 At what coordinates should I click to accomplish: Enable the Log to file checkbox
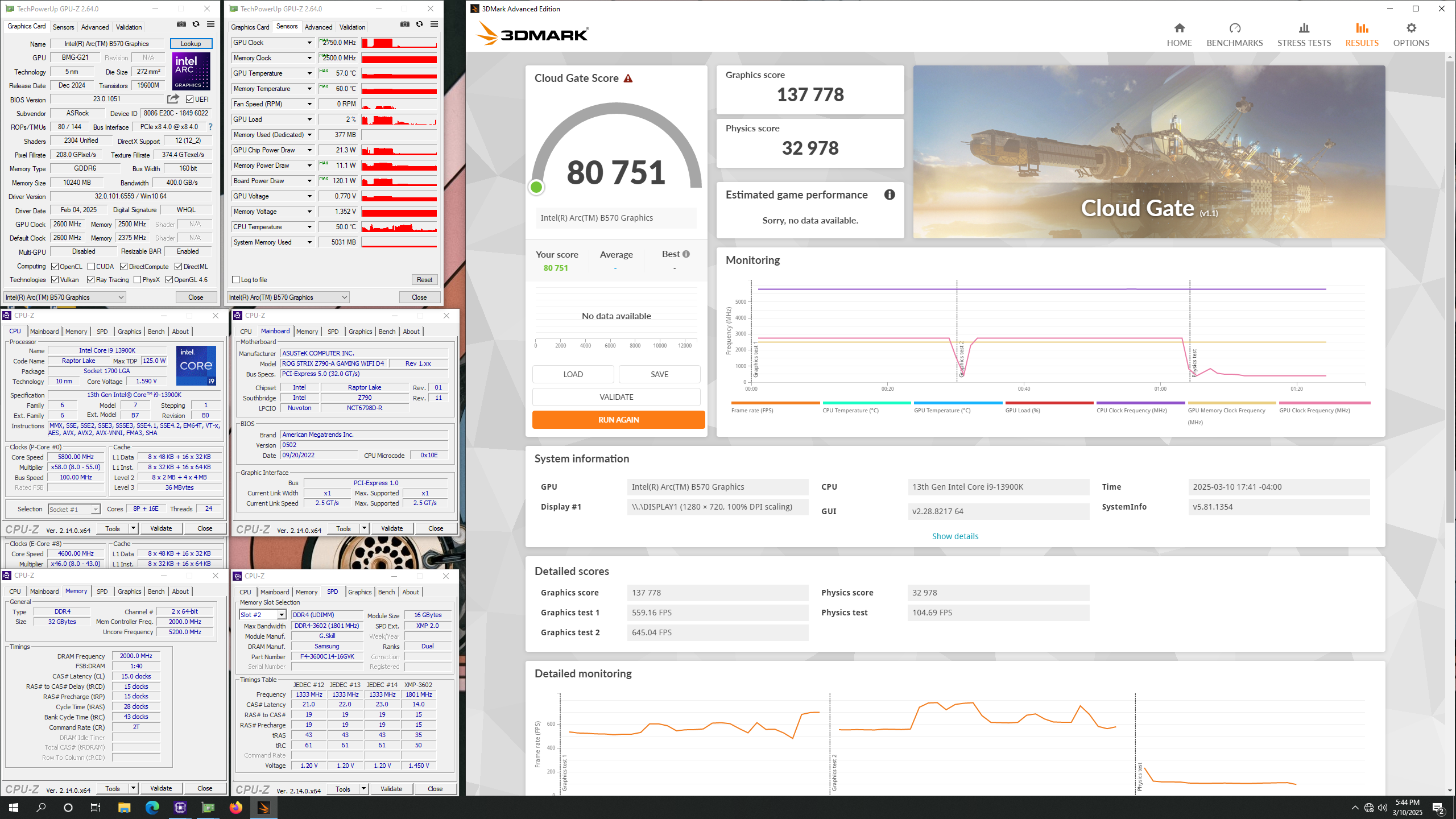235,279
